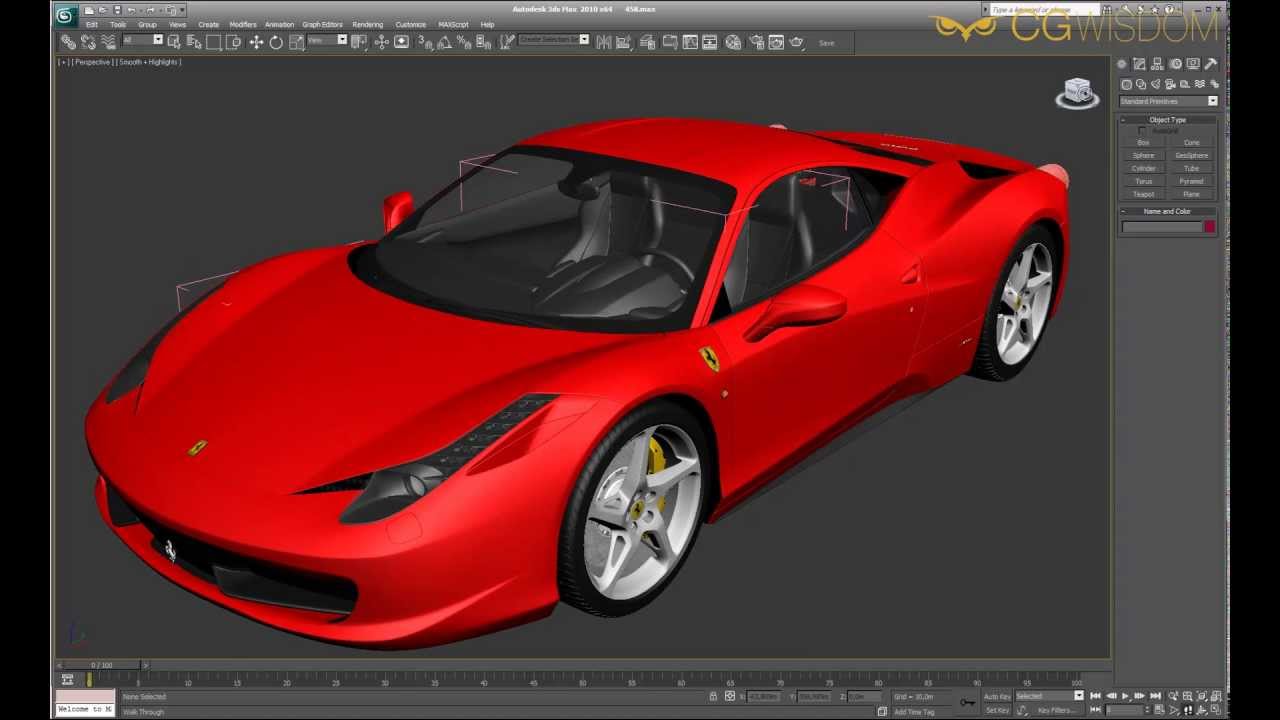
Task: Toggle keyboard shortcut override
Action: (401, 42)
